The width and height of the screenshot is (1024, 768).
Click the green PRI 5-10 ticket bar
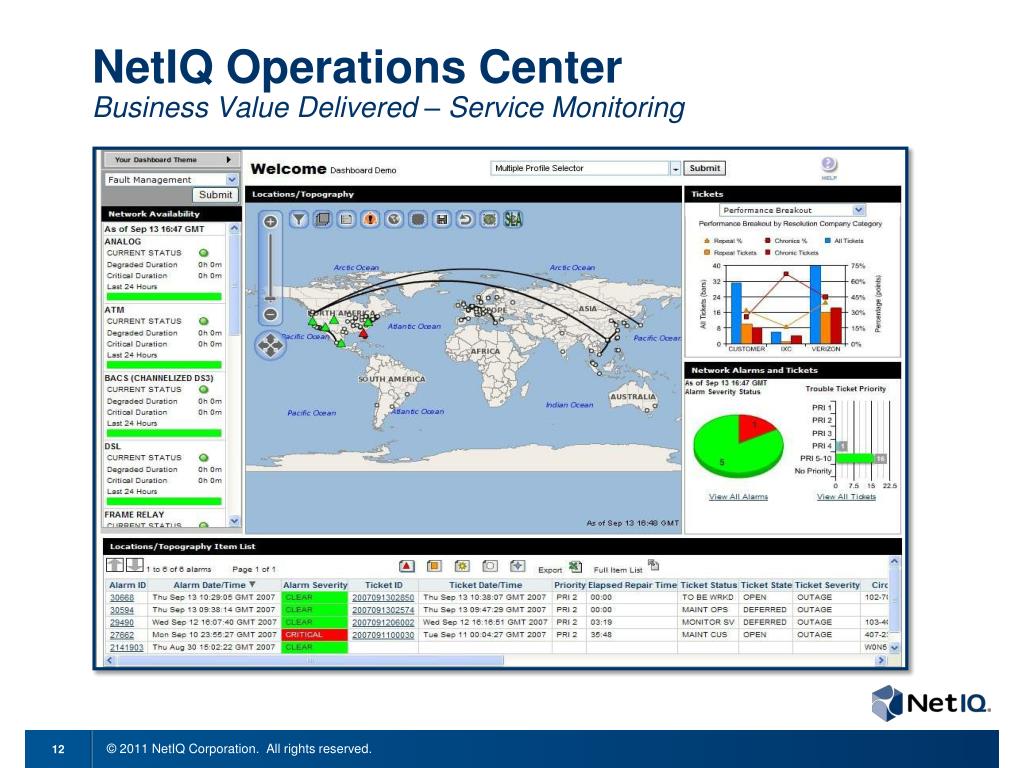point(854,458)
